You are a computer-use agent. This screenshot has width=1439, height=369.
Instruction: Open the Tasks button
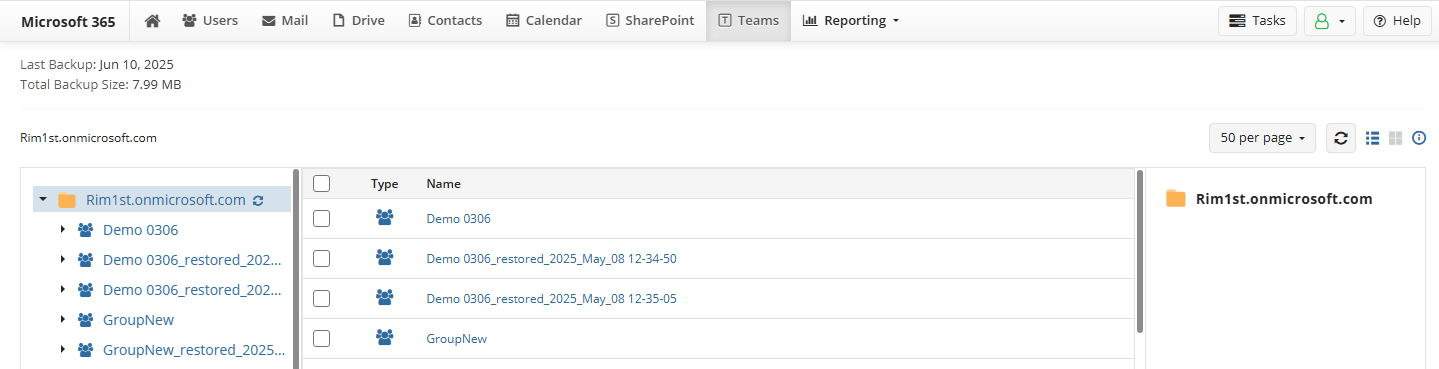1257,21
